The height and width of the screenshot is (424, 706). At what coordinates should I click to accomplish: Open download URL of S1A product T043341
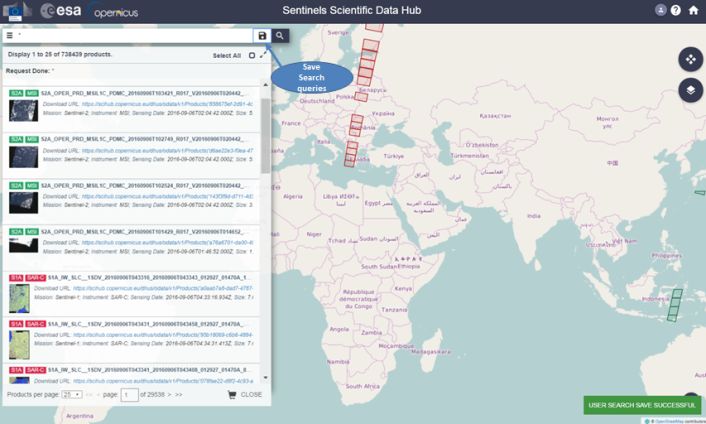click(x=163, y=381)
